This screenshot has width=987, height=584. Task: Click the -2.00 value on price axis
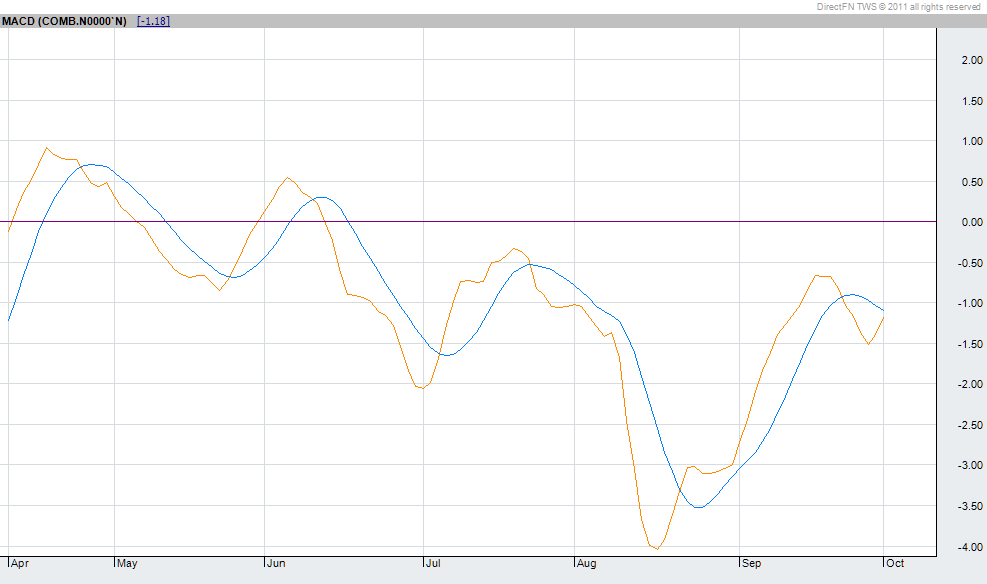tap(970, 385)
